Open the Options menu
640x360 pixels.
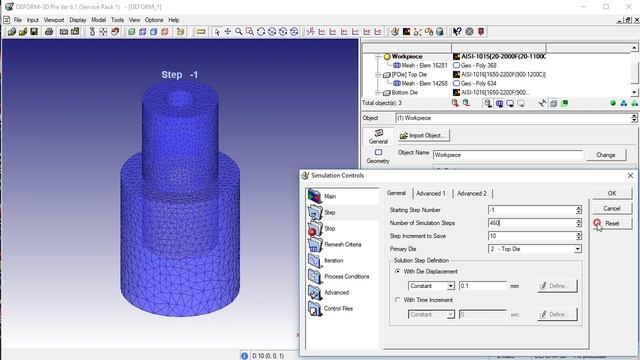coord(154,20)
